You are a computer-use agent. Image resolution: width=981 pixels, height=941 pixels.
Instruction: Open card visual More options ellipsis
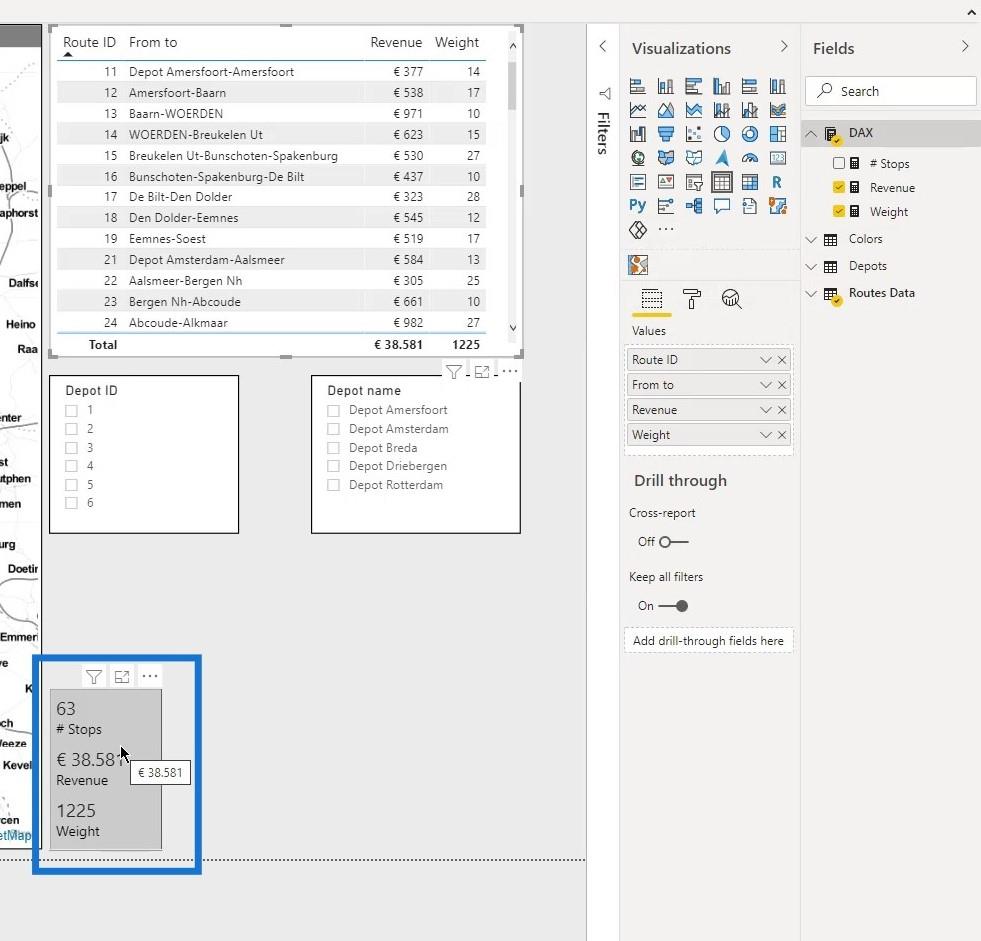[150, 676]
